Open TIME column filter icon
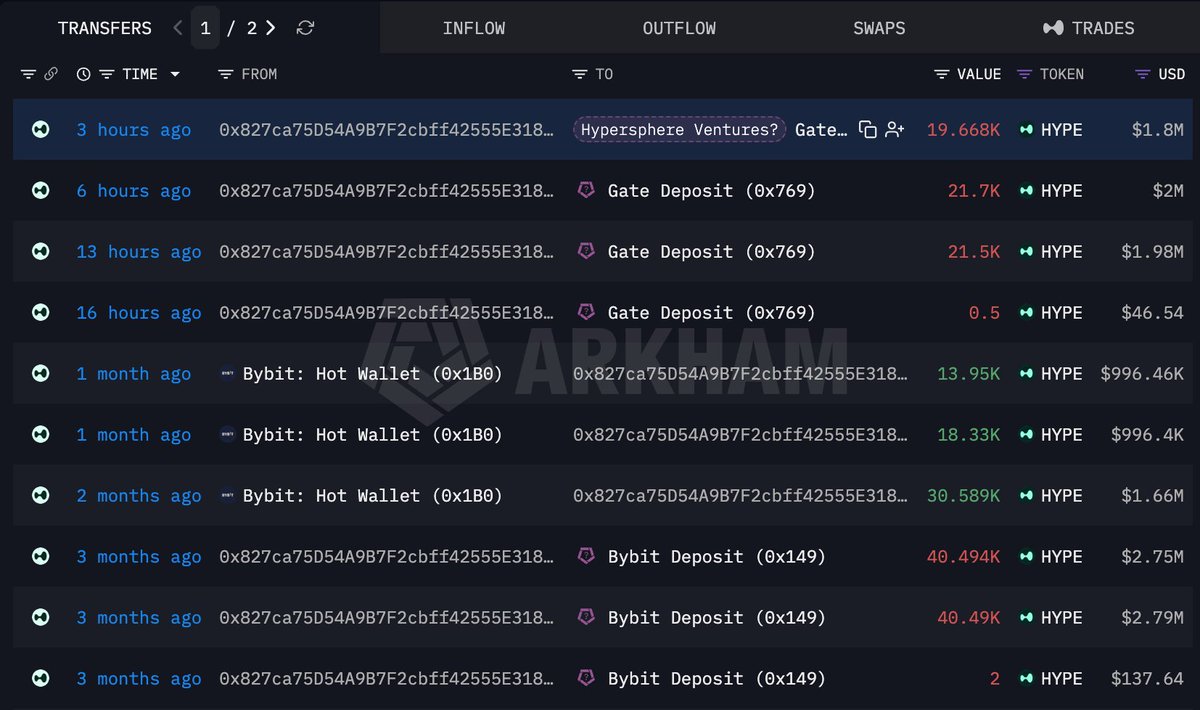Screen dimensions: 1200x710 point(105,74)
